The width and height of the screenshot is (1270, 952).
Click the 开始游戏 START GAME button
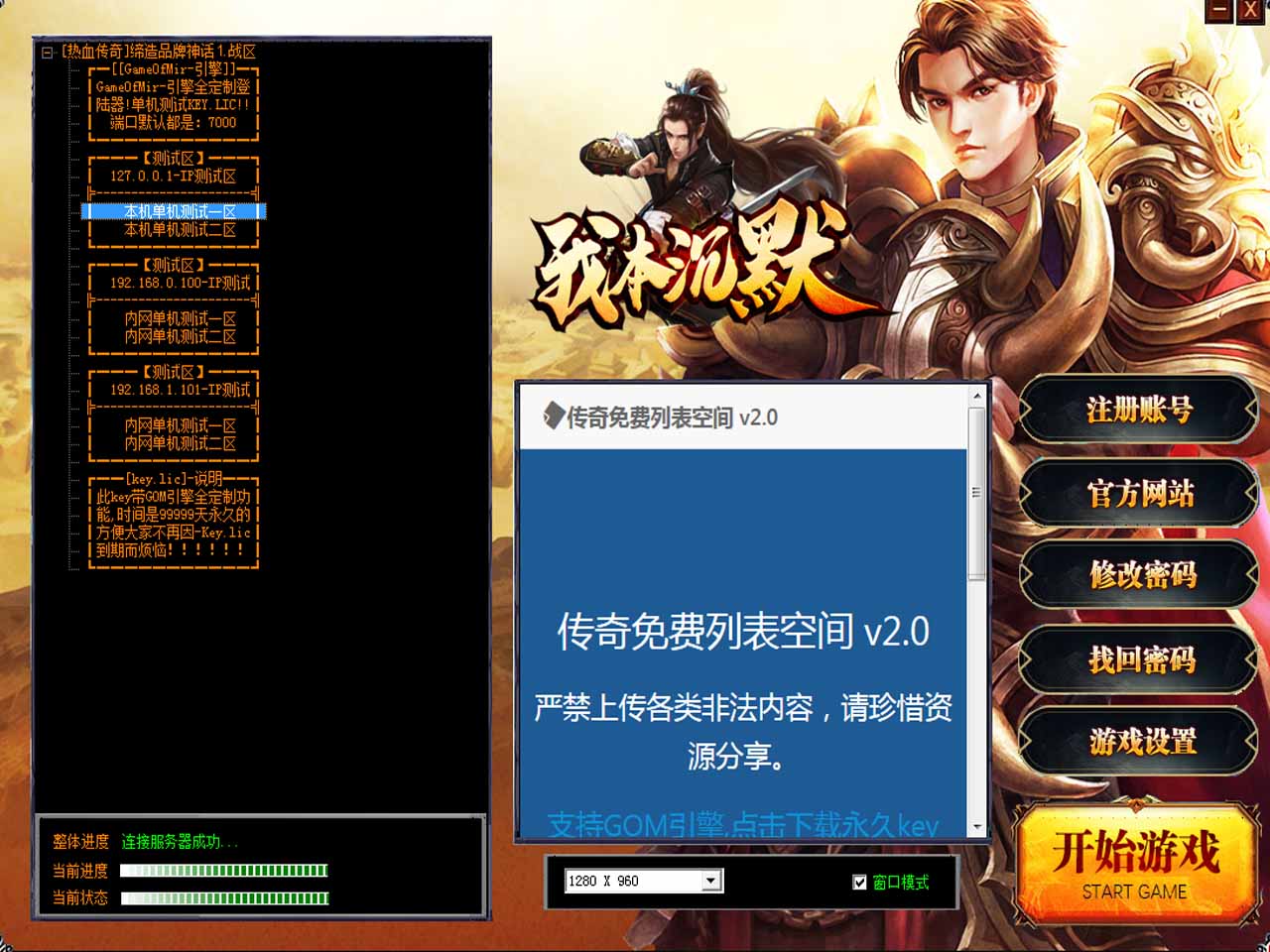1135,865
